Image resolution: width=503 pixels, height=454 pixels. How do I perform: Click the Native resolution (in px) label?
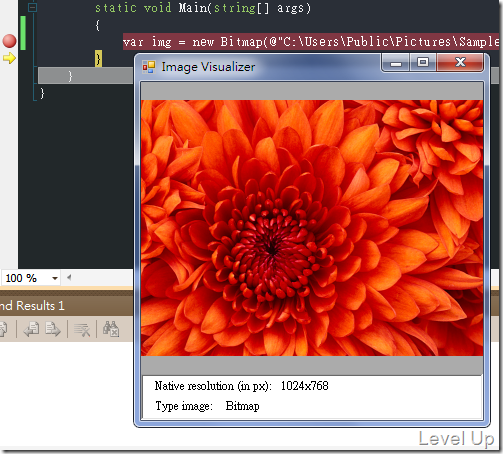(x=213, y=386)
